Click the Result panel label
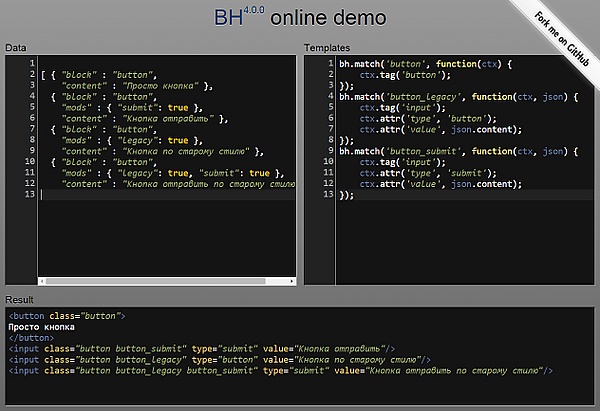 click(20, 300)
